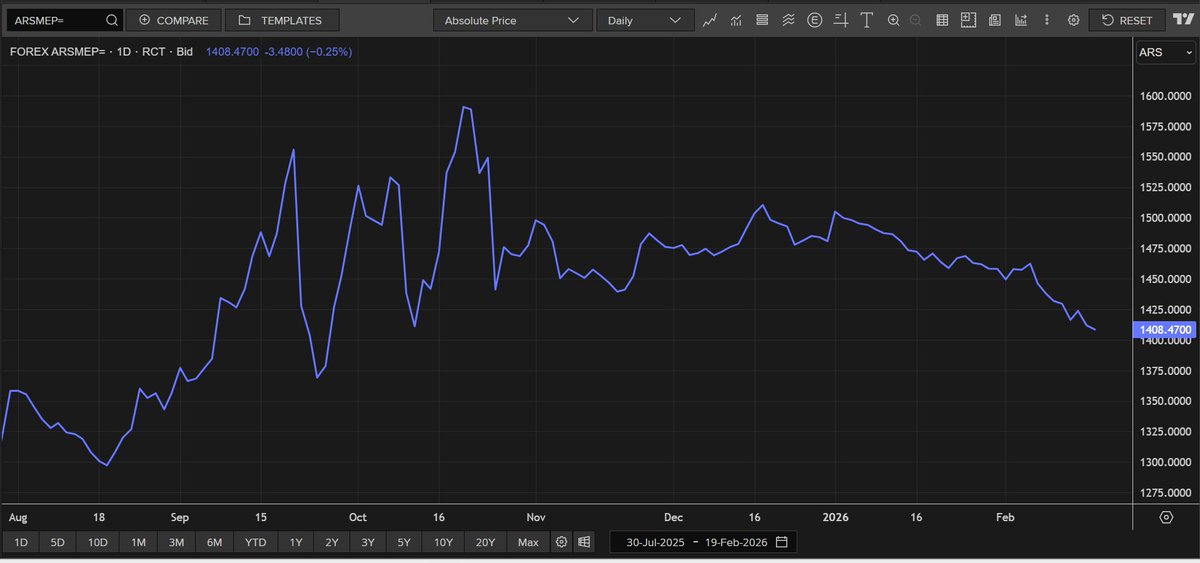Expand the ARS currency dropdown
Image resolution: width=1200 pixels, height=563 pixels.
[1163, 52]
